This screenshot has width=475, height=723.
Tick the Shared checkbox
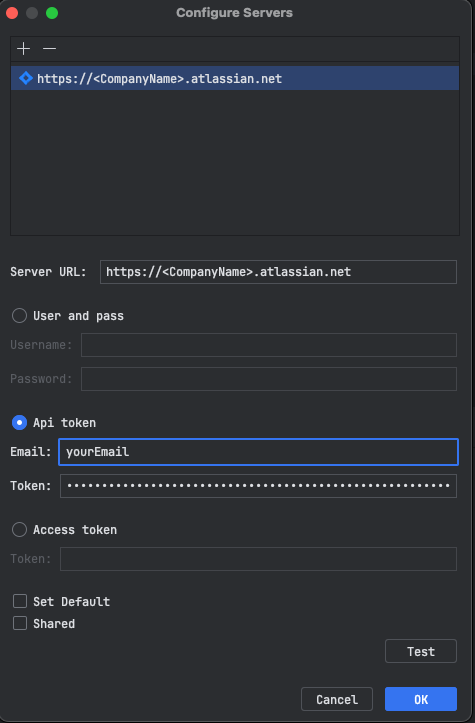pyautogui.click(x=20, y=623)
